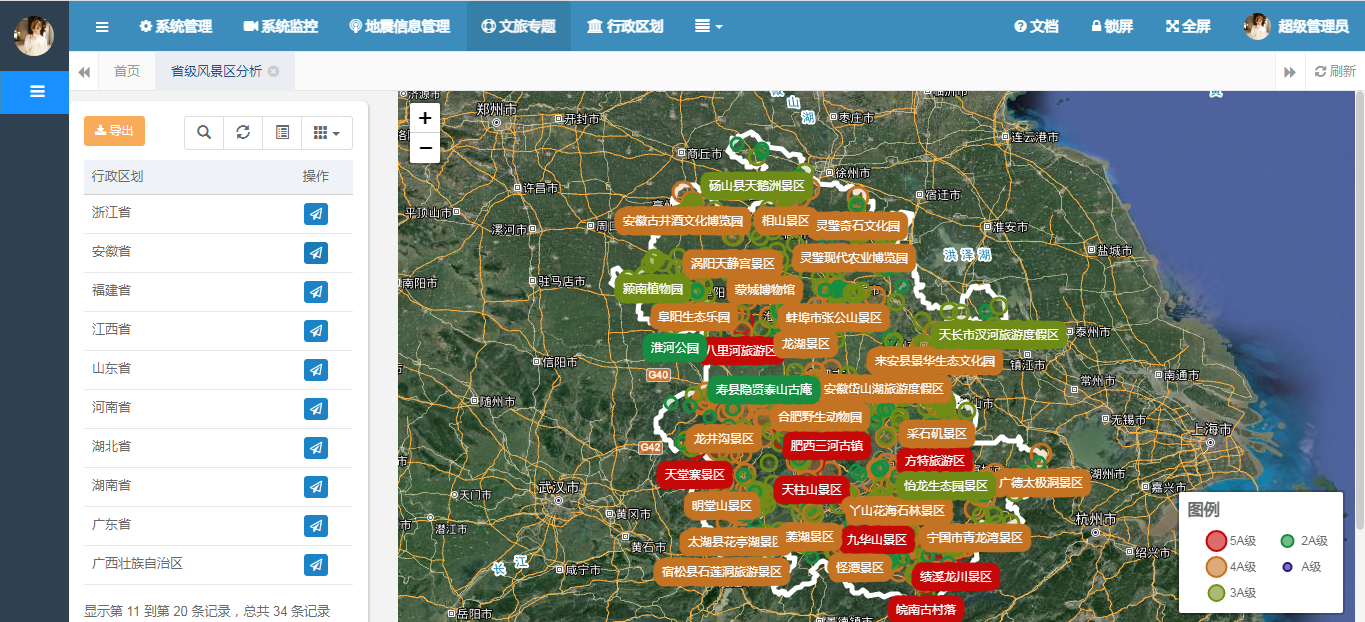Viewport: 1365px width, 622px height.
Task: Locate 湖南省 with its paper-plane icon
Action: 316,487
